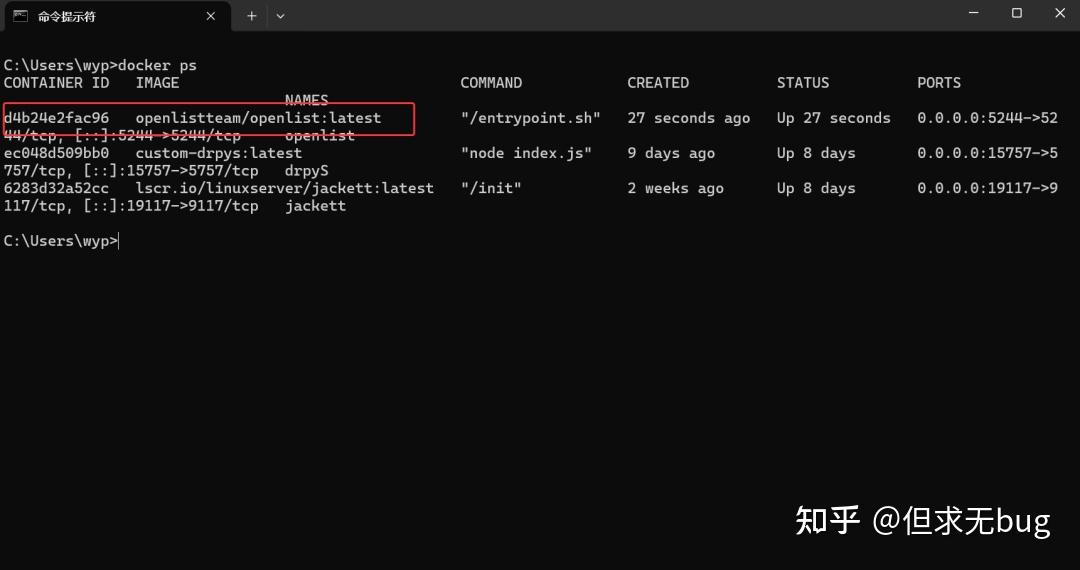1080x570 pixels.
Task: Click the PORTS column header
Action: pyautogui.click(x=939, y=83)
